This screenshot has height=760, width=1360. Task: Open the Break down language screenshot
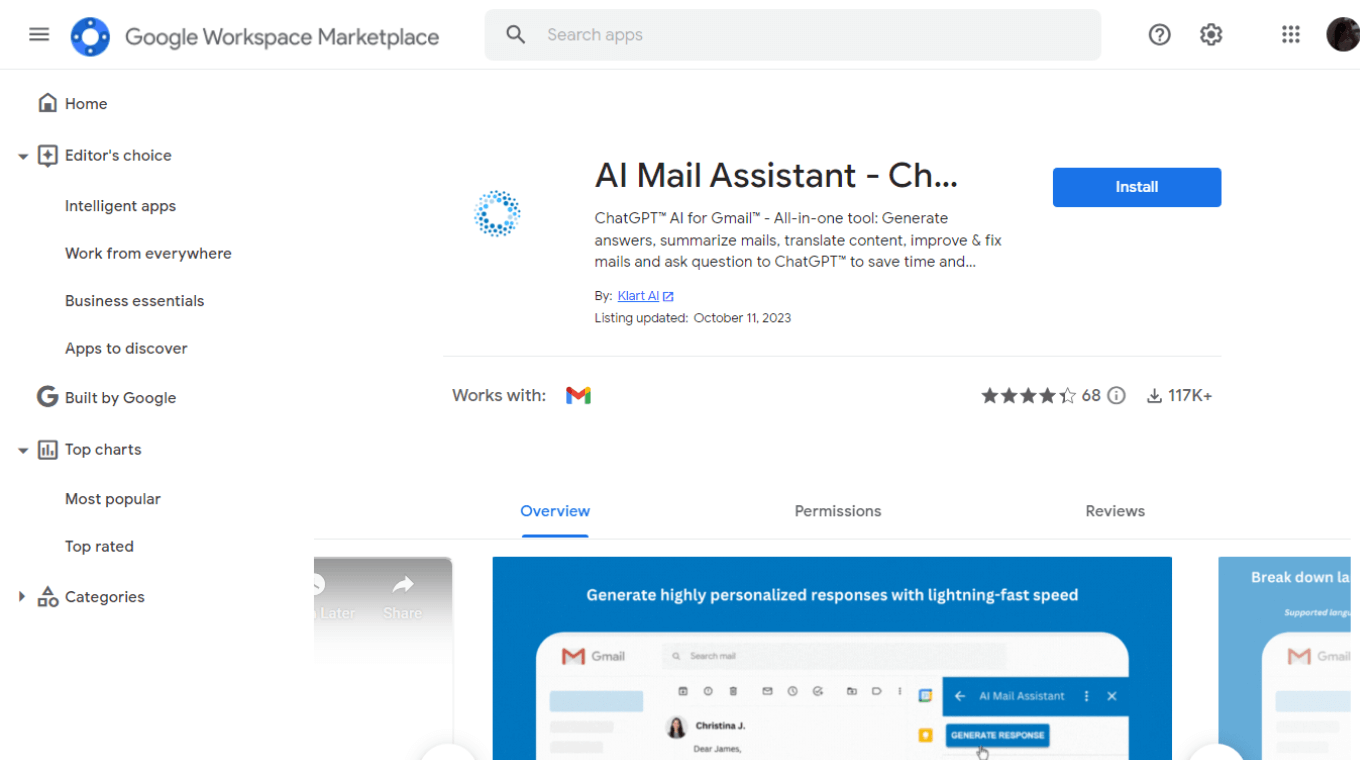click(1284, 658)
